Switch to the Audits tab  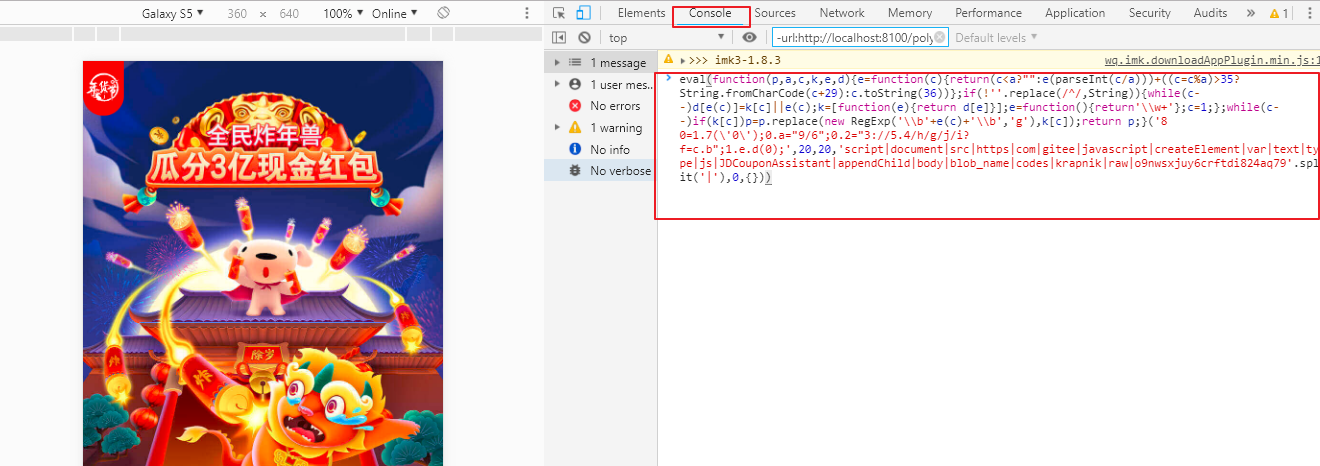pyautogui.click(x=1210, y=13)
